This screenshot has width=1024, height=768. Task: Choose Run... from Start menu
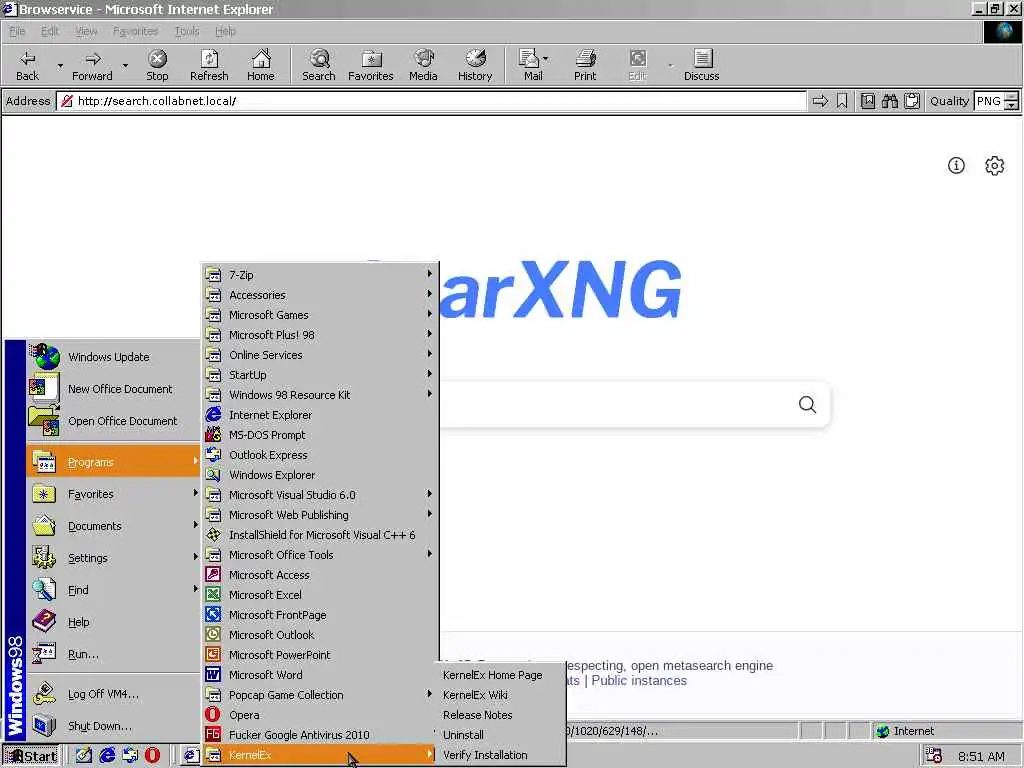pos(114,654)
